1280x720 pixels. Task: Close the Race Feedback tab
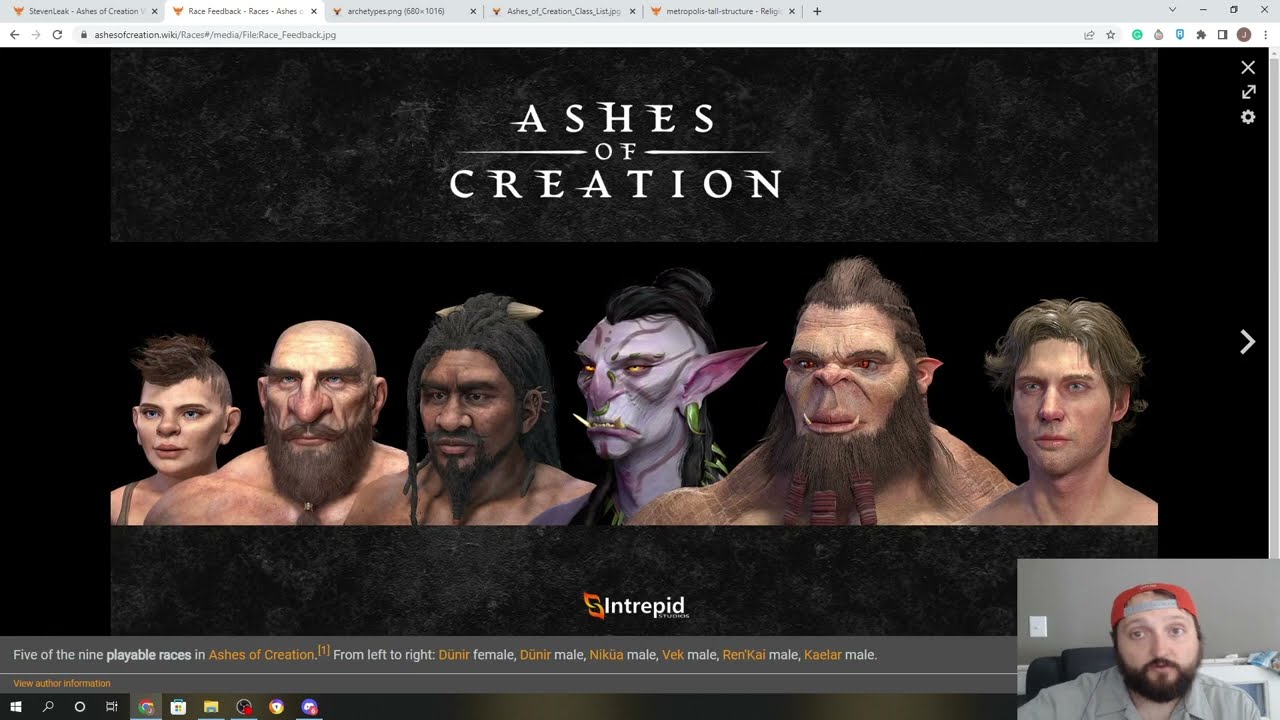tap(314, 11)
